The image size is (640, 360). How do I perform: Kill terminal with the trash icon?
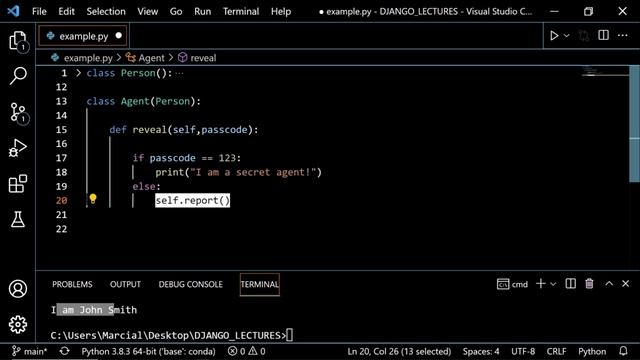click(x=589, y=284)
